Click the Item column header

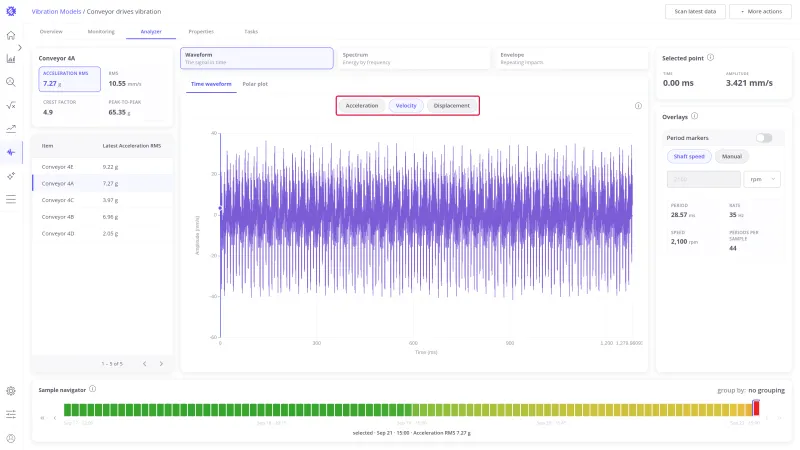point(47,146)
